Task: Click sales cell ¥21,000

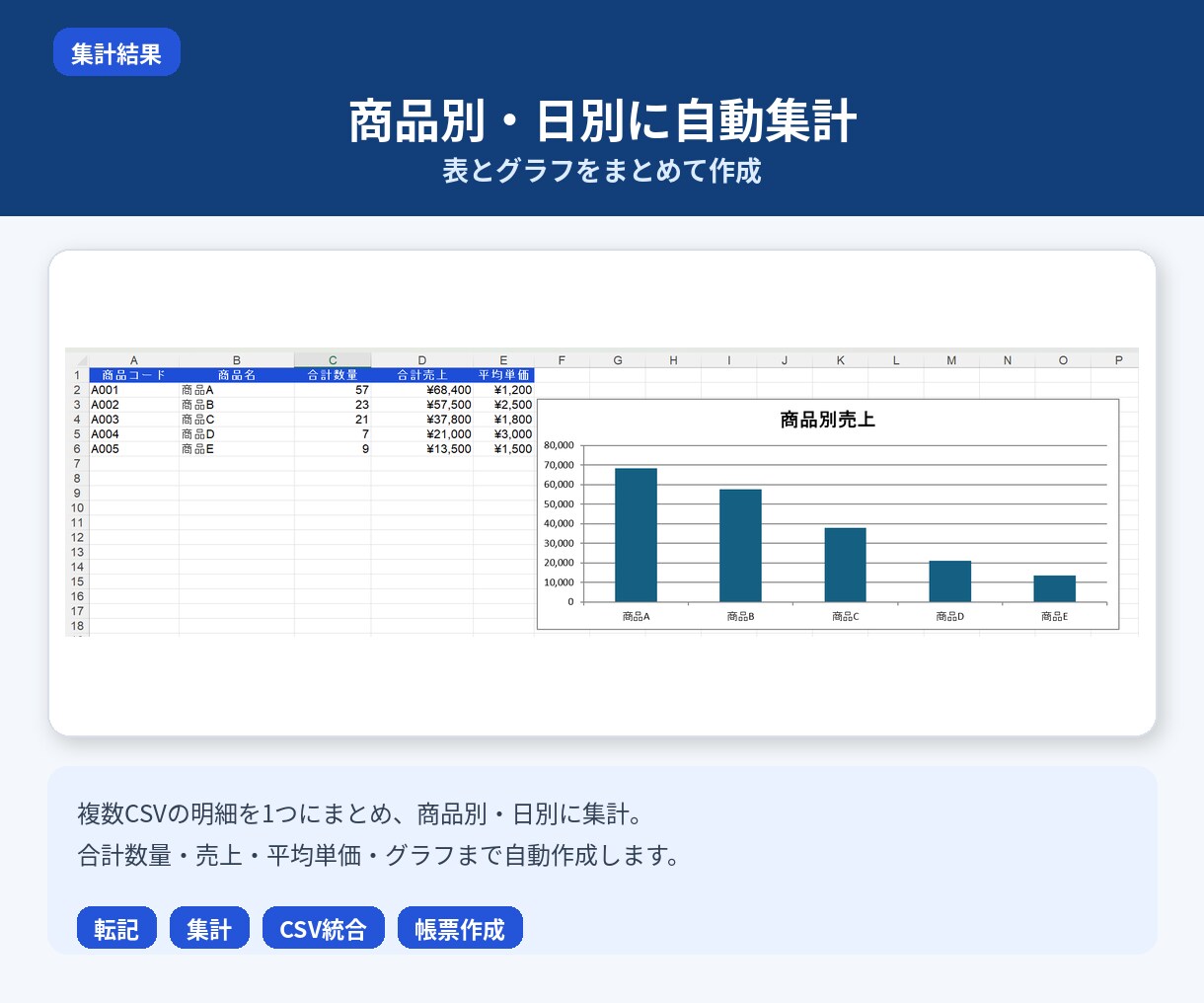Action: [422, 434]
